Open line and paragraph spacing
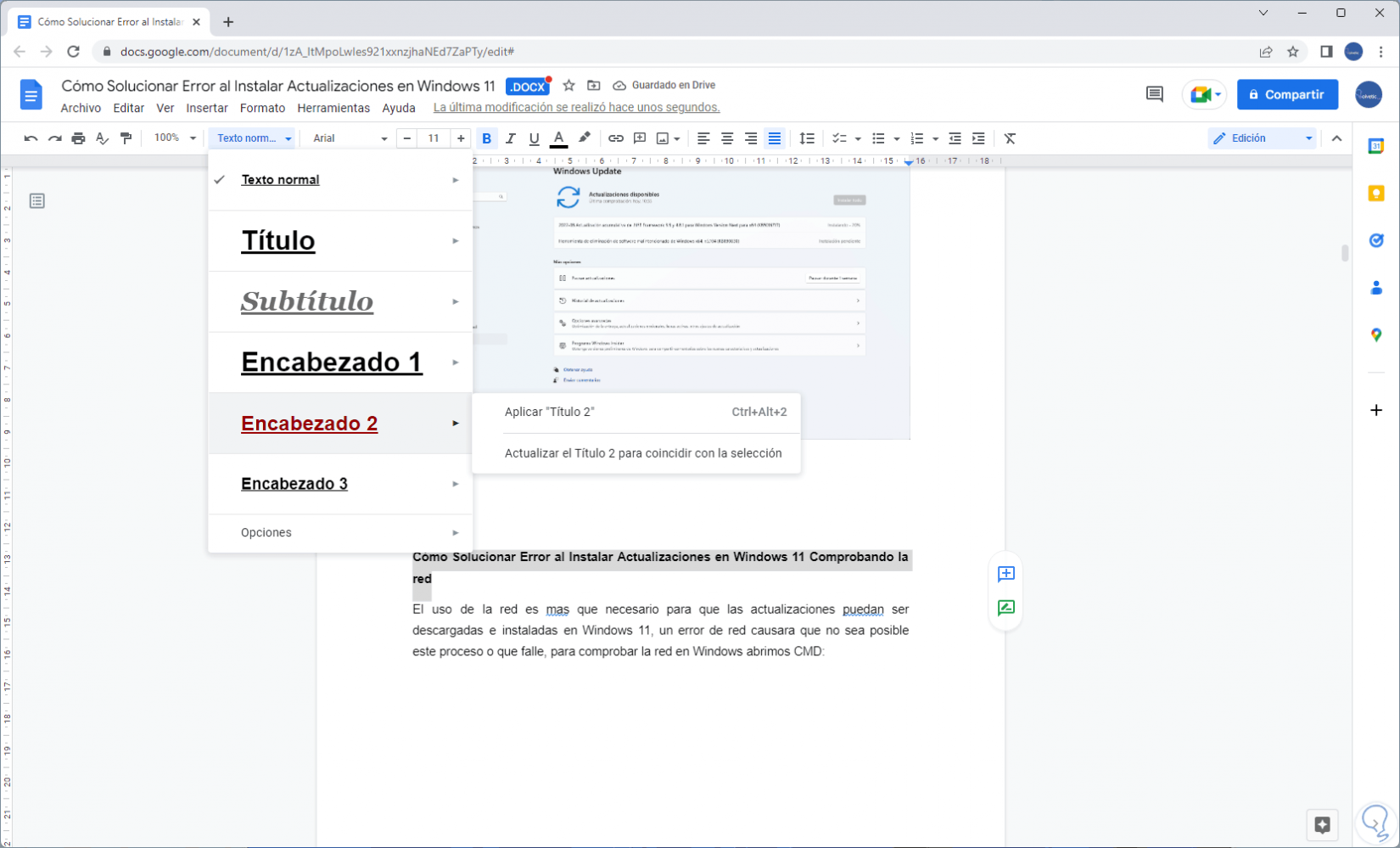Viewport: 1400px width, 848px height. click(807, 138)
